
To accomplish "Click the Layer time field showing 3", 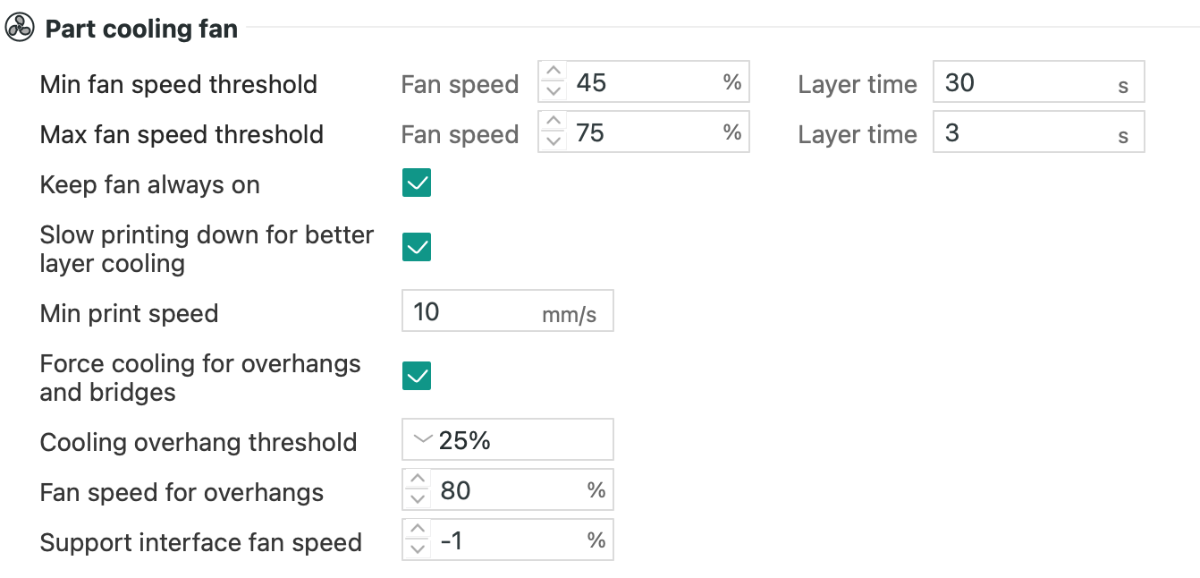I will click(x=1038, y=132).
